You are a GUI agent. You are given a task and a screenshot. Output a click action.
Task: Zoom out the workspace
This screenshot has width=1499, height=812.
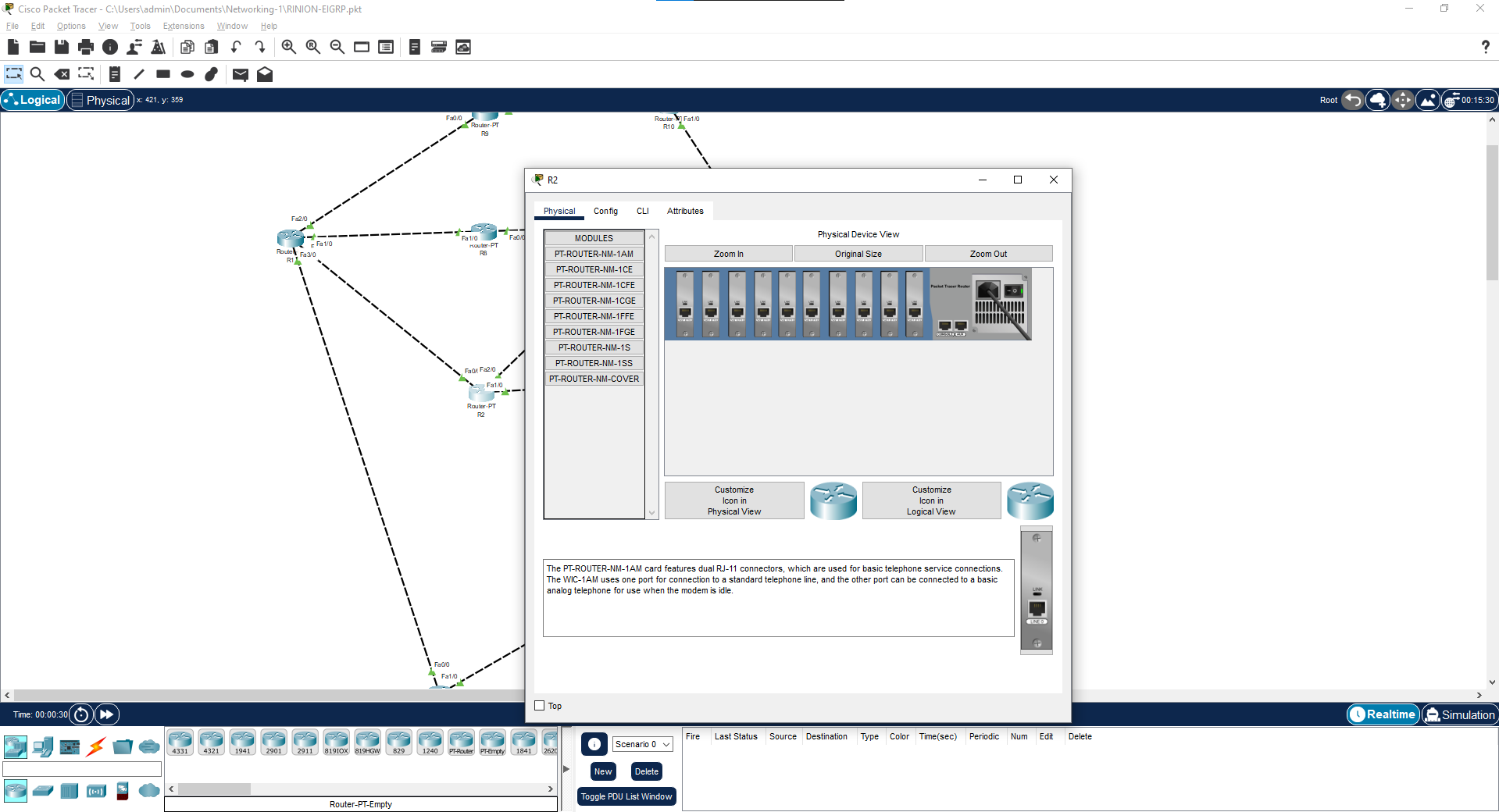pyautogui.click(x=337, y=47)
